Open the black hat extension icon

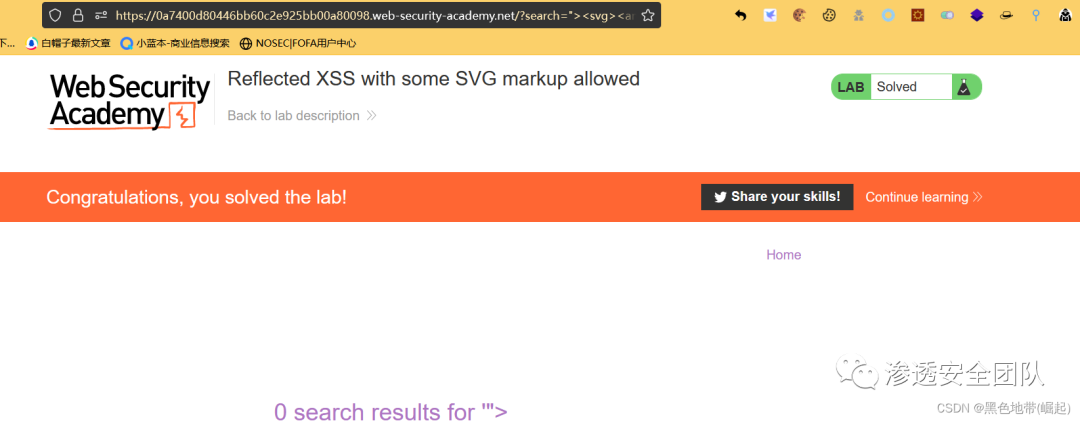pos(1006,15)
